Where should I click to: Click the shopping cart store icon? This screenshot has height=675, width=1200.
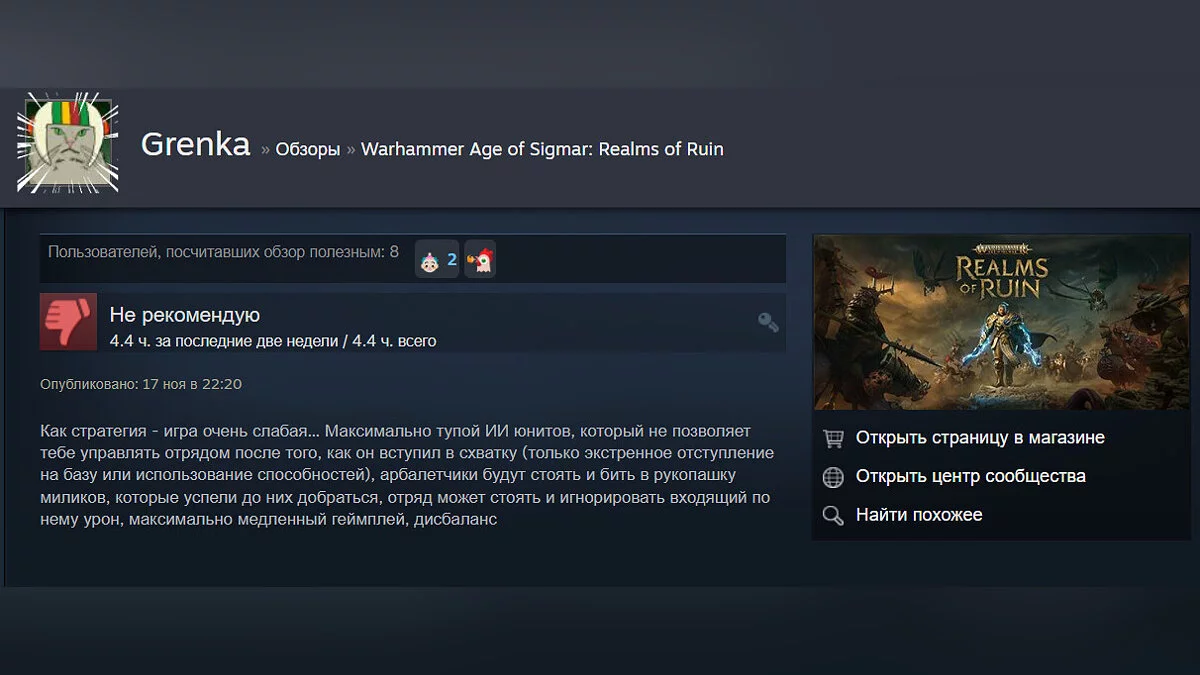pos(833,438)
